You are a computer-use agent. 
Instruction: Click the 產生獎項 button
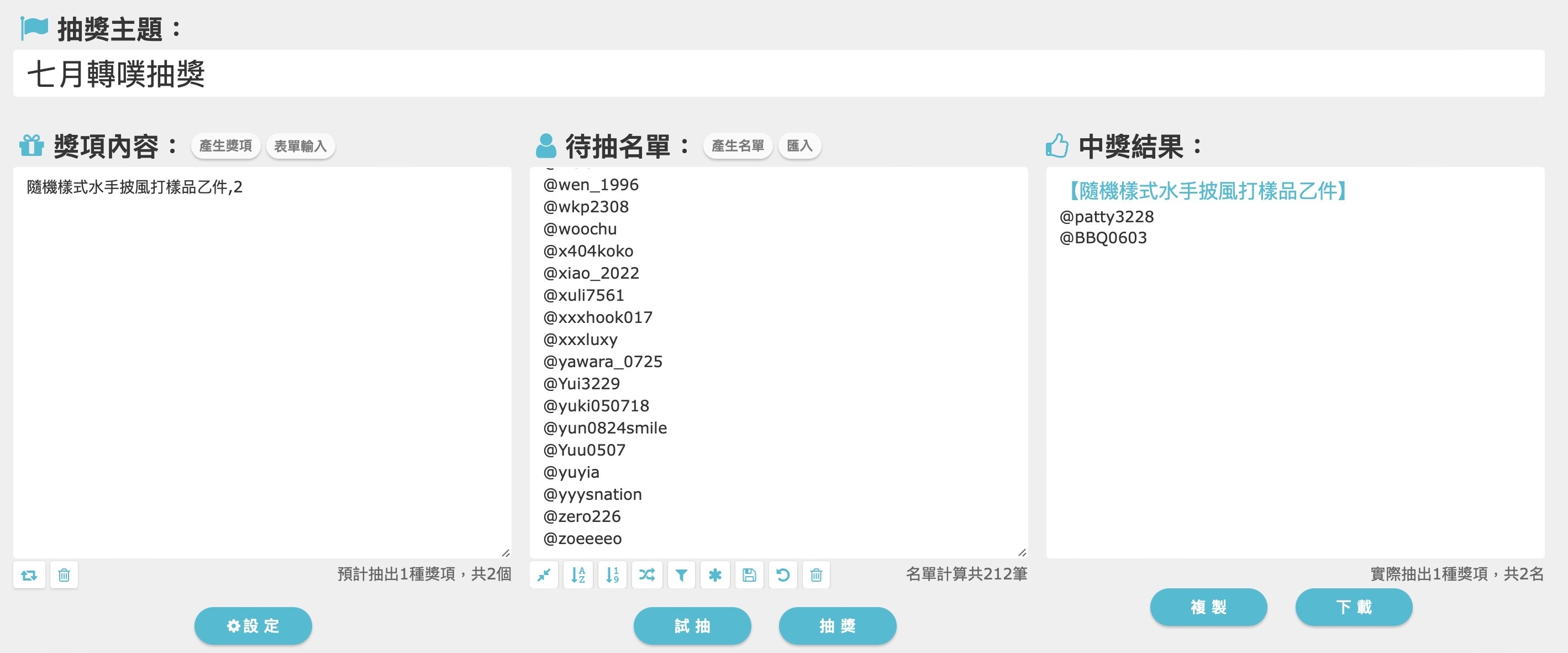point(226,146)
